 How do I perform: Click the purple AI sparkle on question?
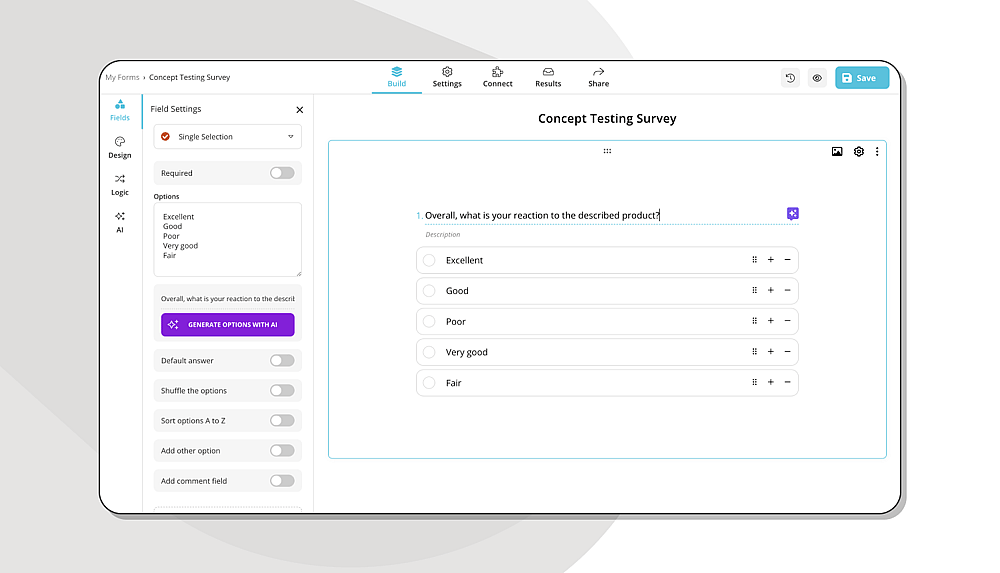pos(793,214)
